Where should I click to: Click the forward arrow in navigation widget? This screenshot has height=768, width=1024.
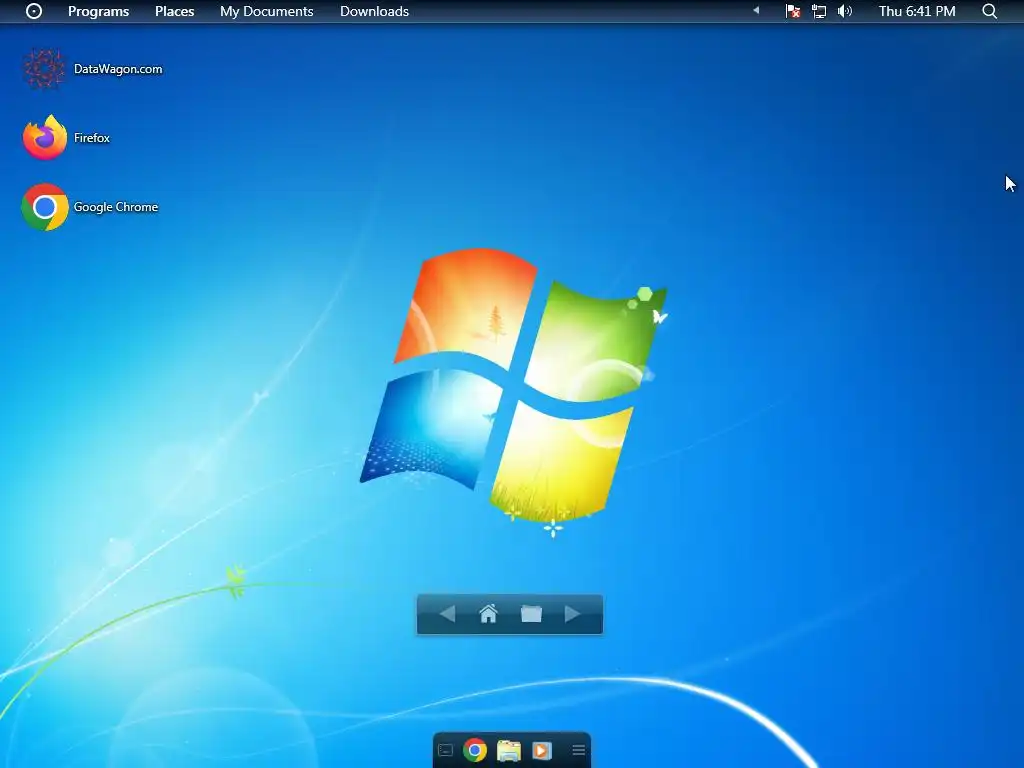[x=572, y=614]
